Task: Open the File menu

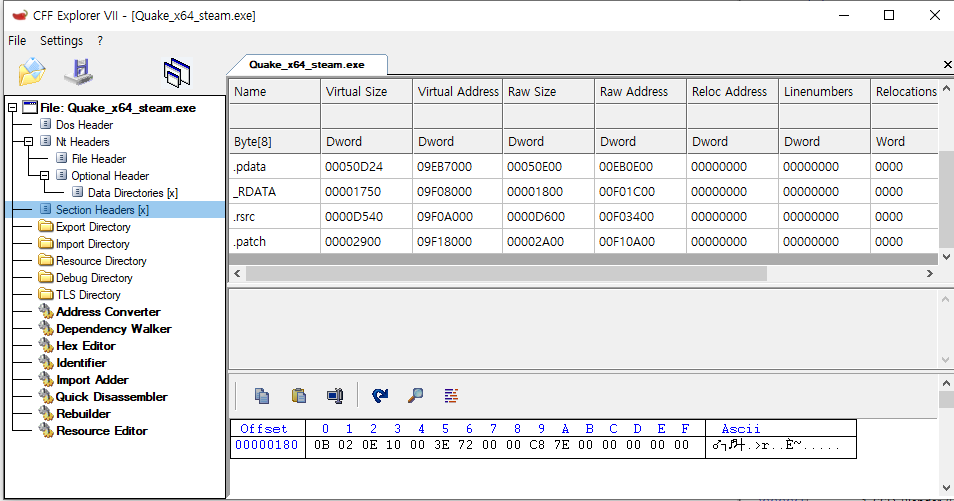Action: [17, 40]
